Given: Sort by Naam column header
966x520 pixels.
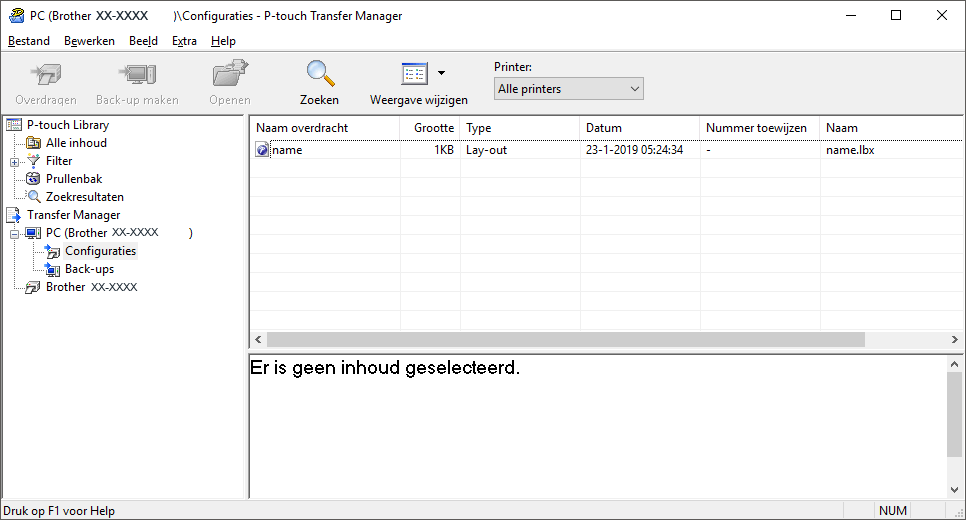Looking at the screenshot, I should pyautogui.click(x=891, y=128).
